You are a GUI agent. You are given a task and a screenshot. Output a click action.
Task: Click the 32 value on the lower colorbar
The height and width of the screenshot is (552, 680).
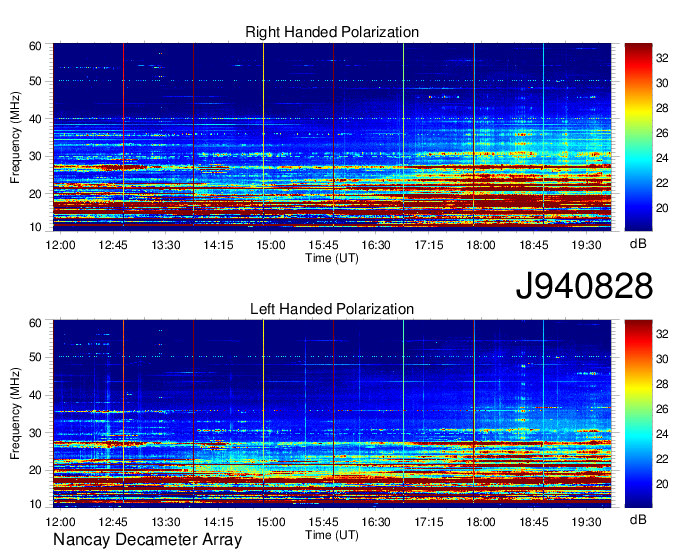tap(662, 334)
